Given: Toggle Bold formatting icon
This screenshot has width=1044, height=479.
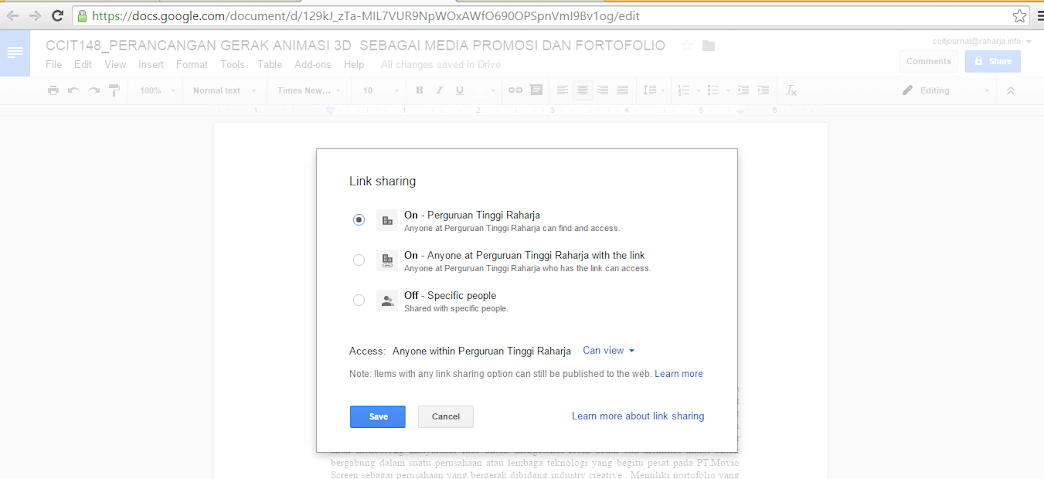Looking at the screenshot, I should coord(419,91).
